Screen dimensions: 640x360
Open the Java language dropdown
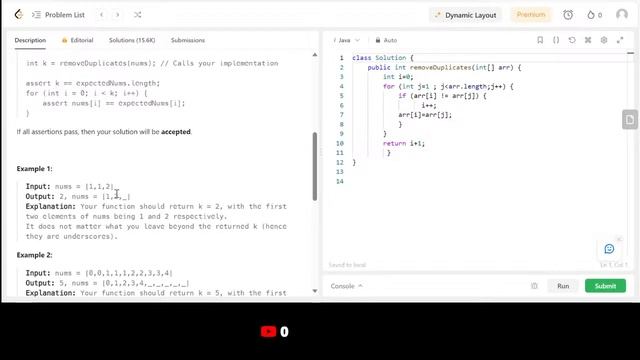pyautogui.click(x=347, y=40)
